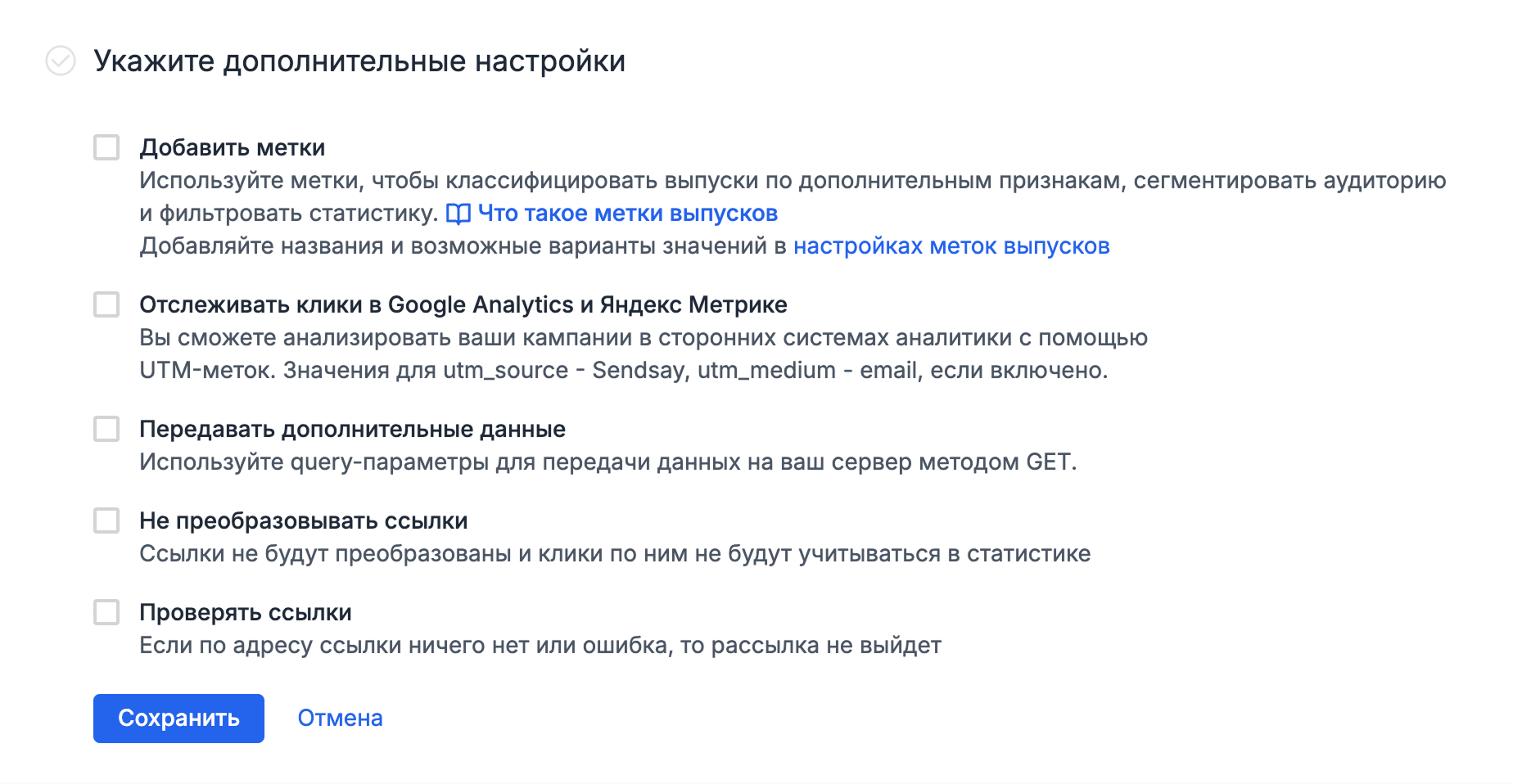Click the 'Отмена' link
This screenshot has width=1513, height=784.
pyautogui.click(x=340, y=718)
